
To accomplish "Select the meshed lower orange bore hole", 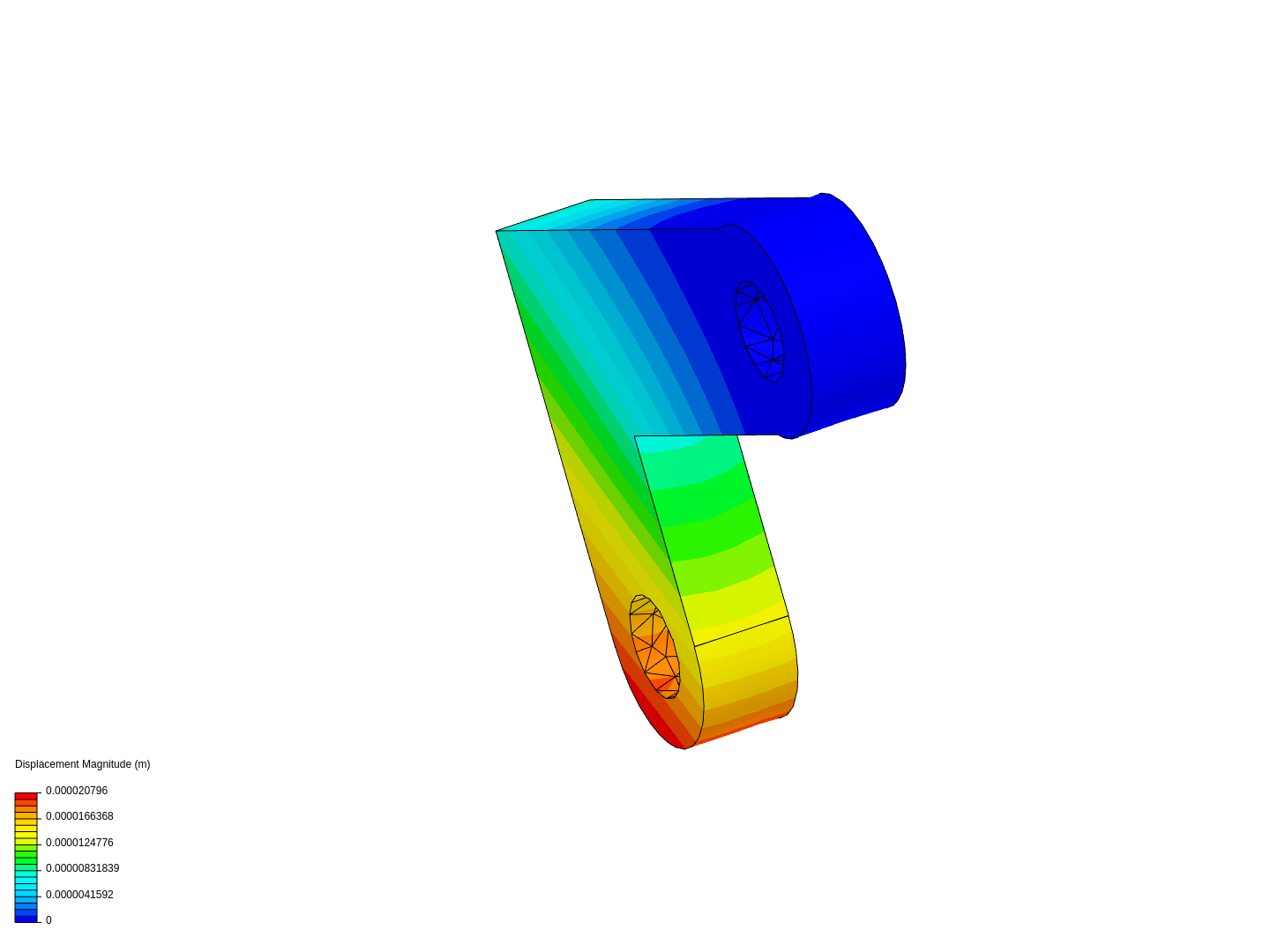I will point(654,647).
